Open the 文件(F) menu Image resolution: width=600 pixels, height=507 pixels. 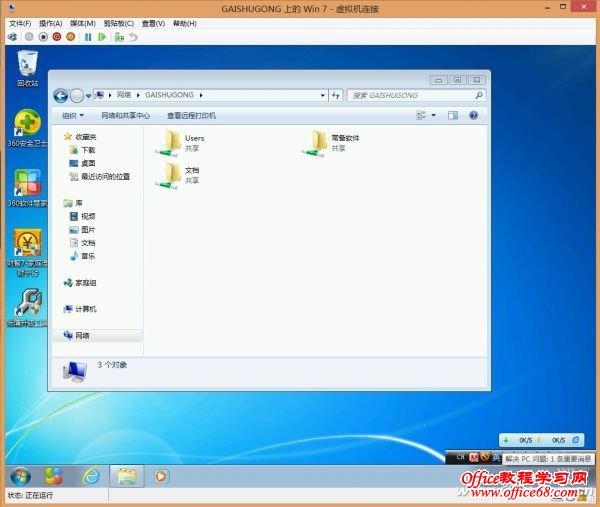click(x=20, y=24)
